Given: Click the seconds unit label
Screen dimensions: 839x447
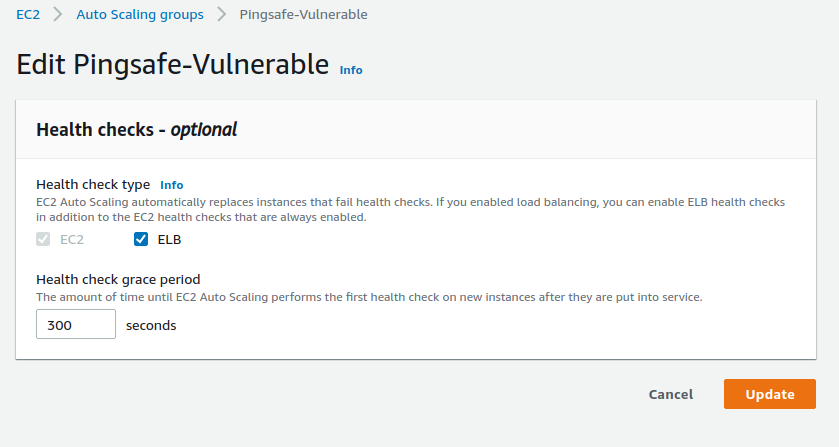Looking at the screenshot, I should 151,325.
